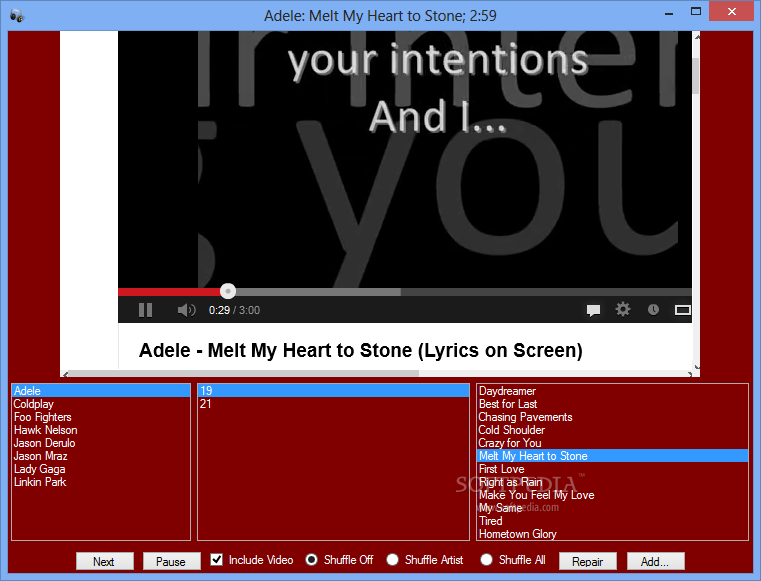
Task: Toggle theater mode rectangle icon
Action: point(682,310)
